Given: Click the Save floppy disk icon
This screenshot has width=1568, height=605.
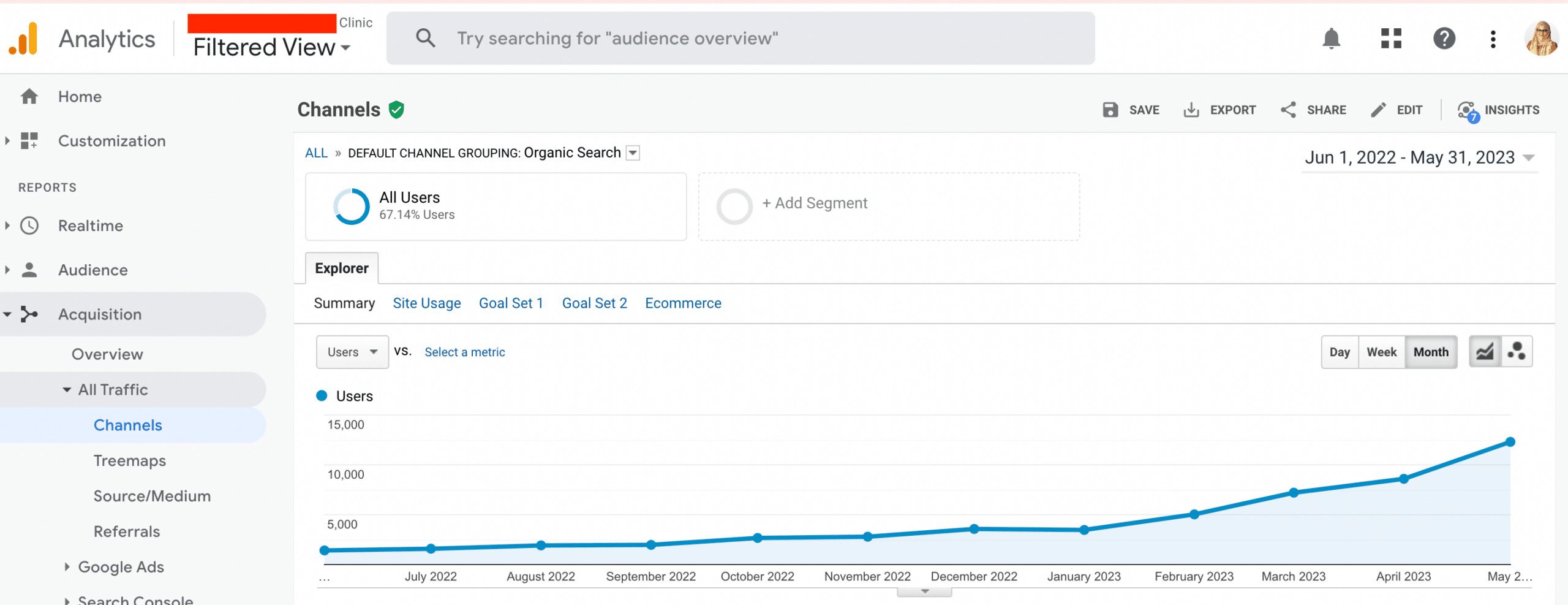Looking at the screenshot, I should 1110,110.
